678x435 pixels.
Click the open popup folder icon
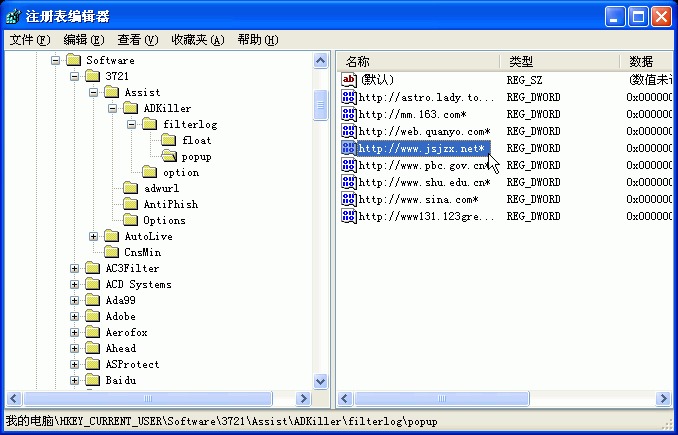[169, 156]
